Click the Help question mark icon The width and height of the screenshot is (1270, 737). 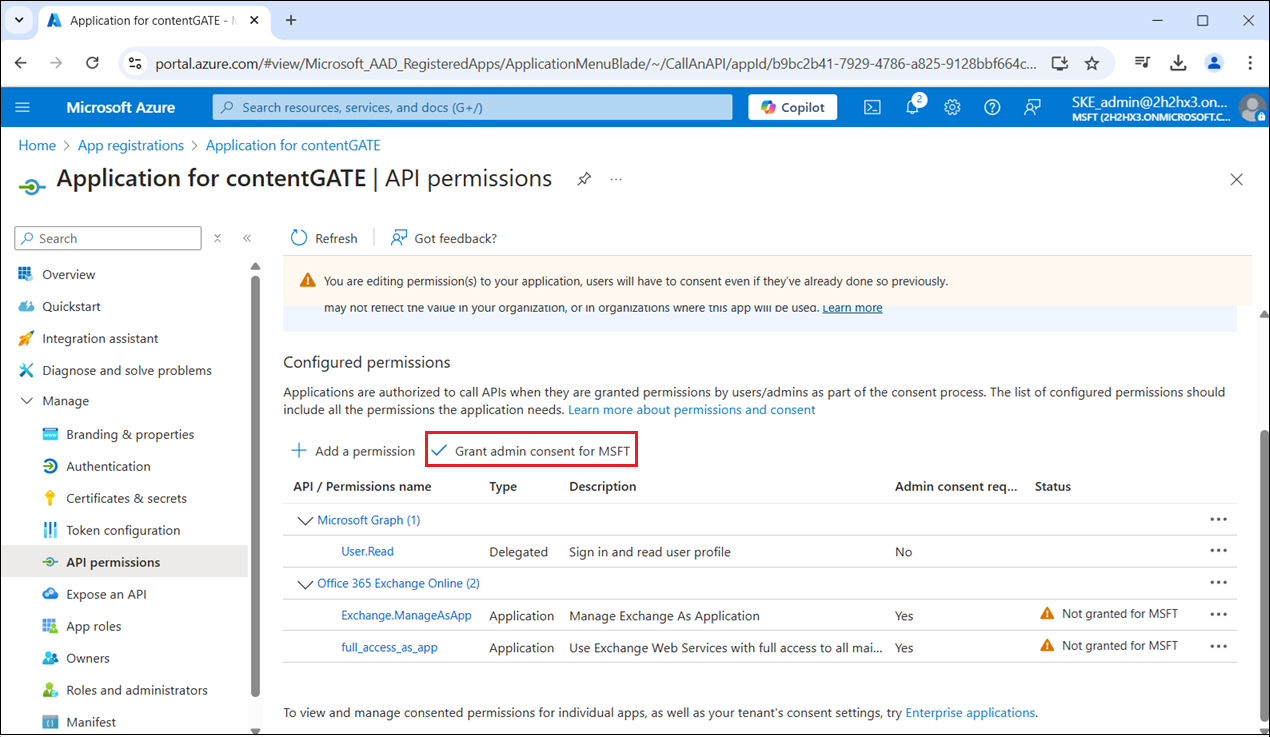tap(992, 107)
